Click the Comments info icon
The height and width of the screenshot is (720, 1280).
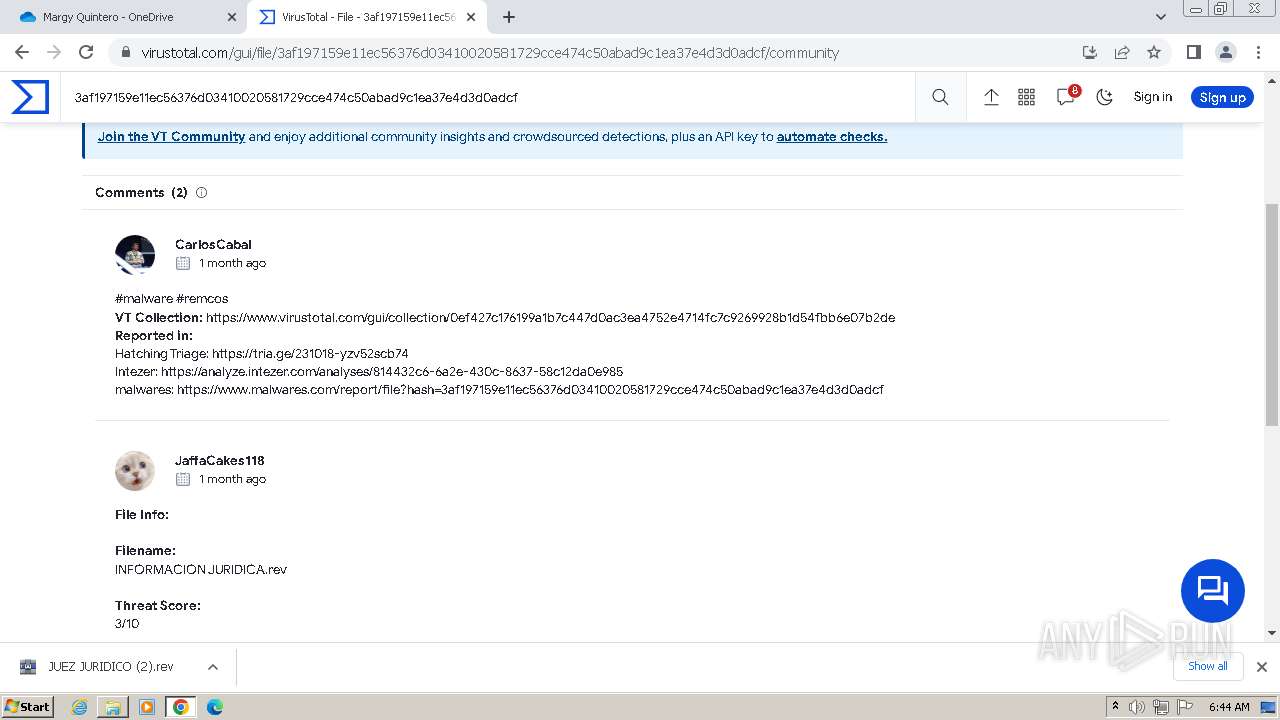pyautogui.click(x=201, y=192)
